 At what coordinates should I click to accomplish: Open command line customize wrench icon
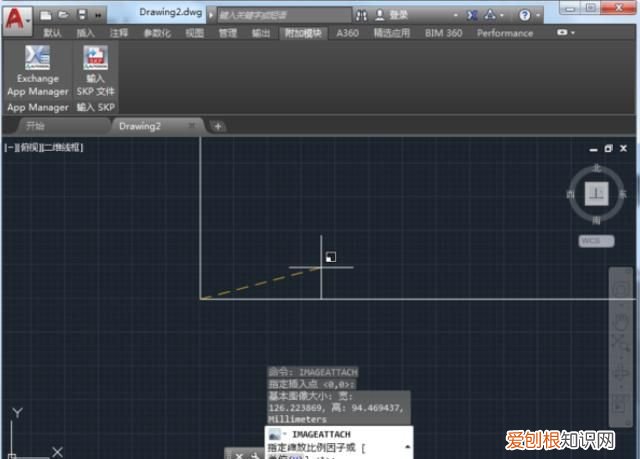[x=255, y=455]
